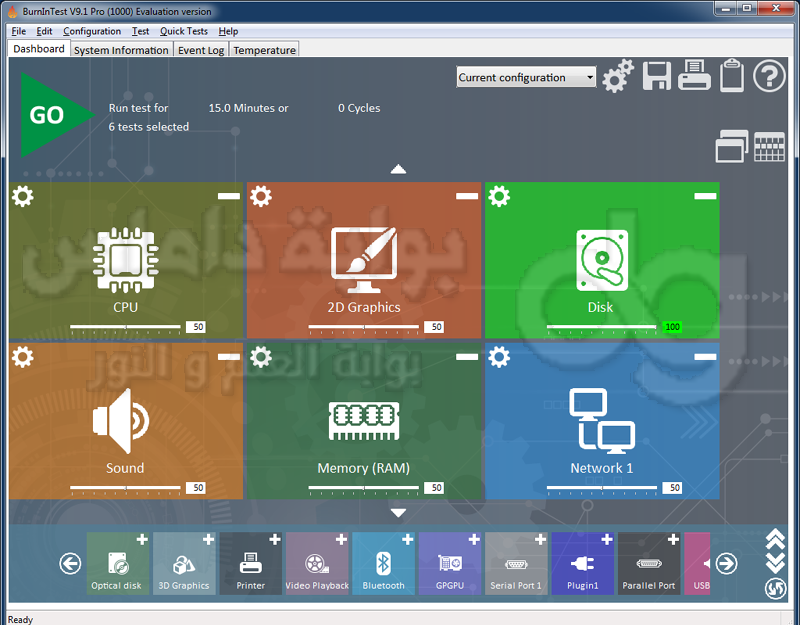Click circular swap arrows icon bottom right

click(x=775, y=589)
